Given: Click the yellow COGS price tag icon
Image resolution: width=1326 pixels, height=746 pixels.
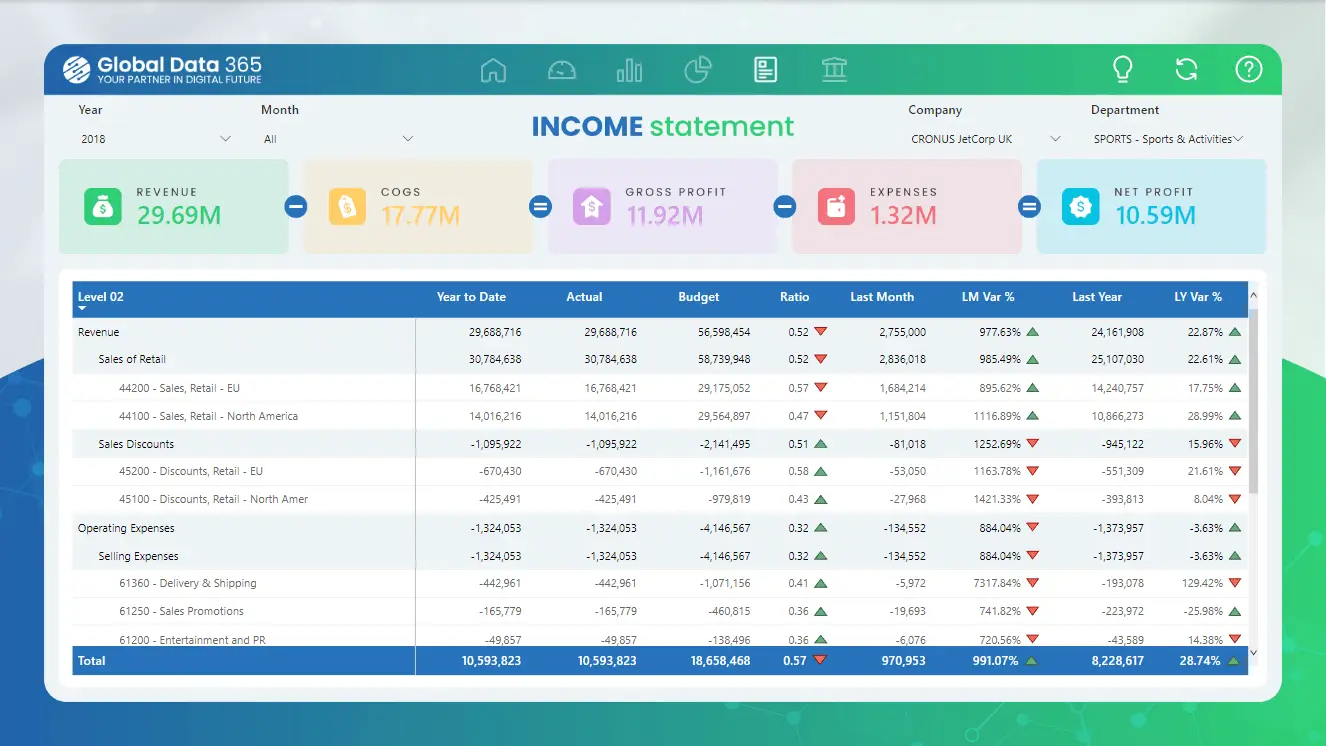Looking at the screenshot, I should (x=347, y=207).
